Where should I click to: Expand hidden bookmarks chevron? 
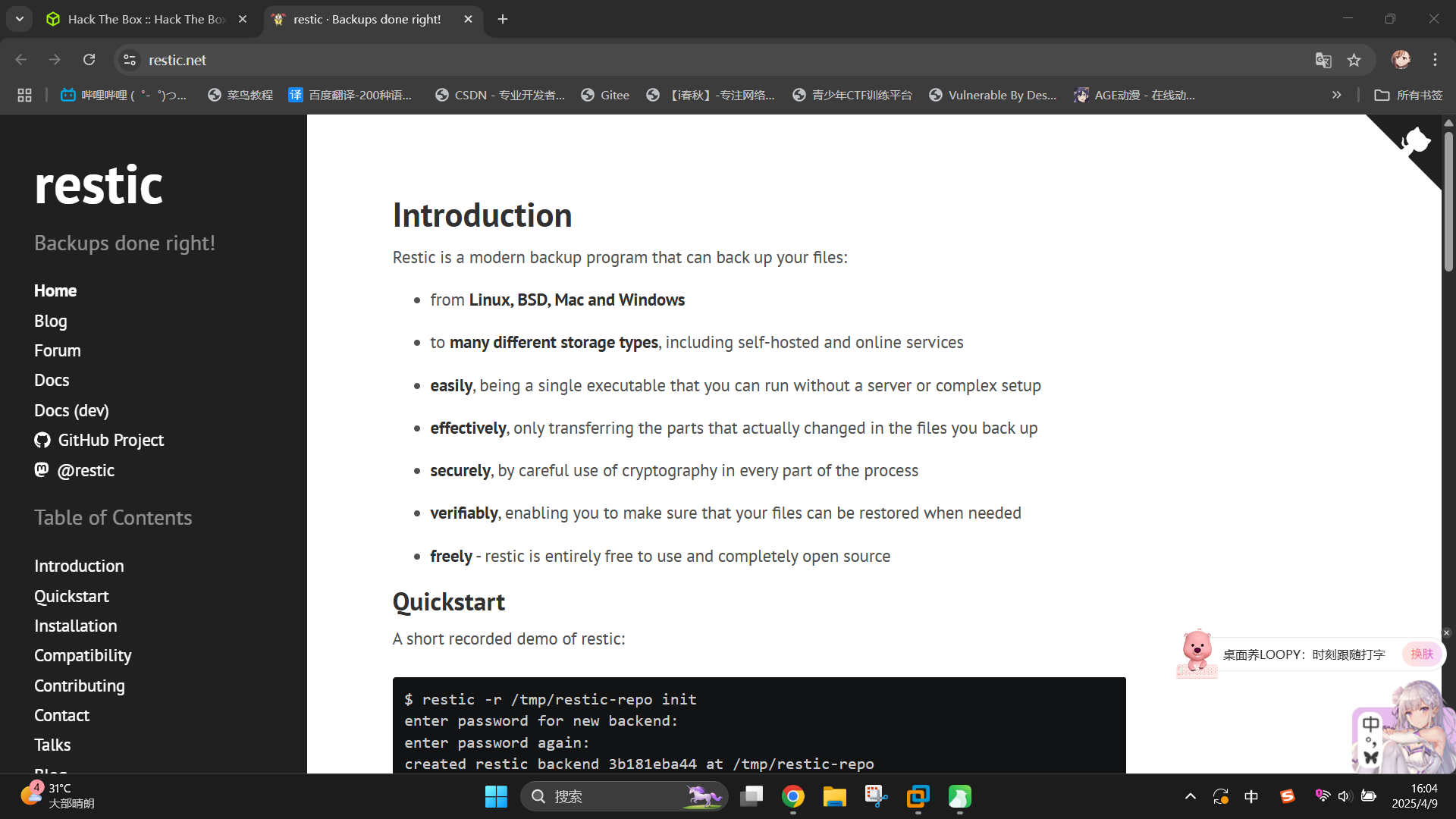(x=1336, y=95)
